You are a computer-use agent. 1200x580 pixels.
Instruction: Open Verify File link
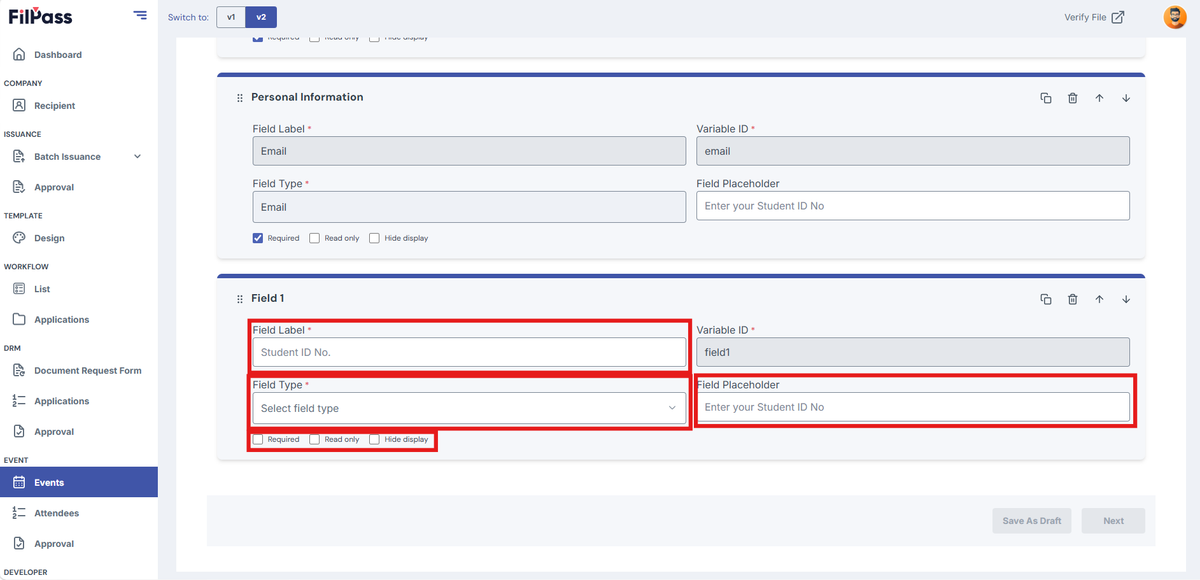point(1094,17)
